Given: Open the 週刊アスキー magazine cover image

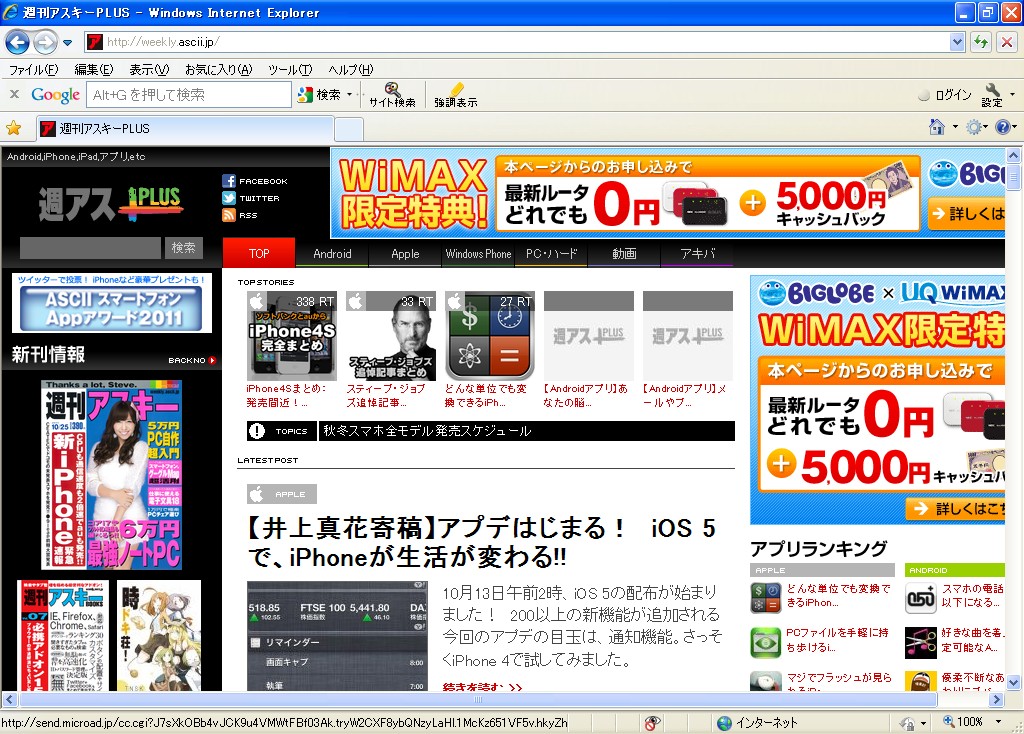Looking at the screenshot, I should tap(112, 475).
